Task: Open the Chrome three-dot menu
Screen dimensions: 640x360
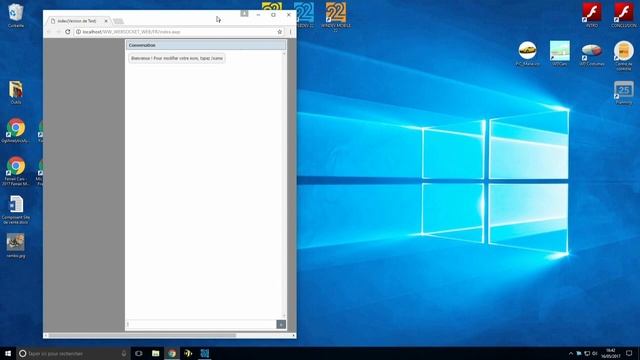Action: pyautogui.click(x=291, y=32)
